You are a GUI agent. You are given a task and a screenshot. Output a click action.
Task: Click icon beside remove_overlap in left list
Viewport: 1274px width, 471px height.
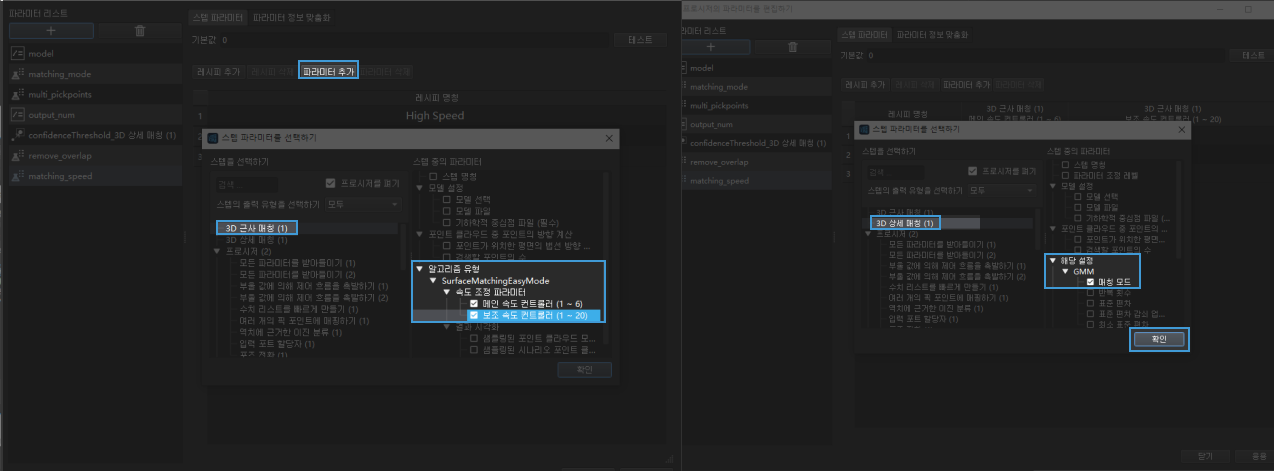[x=17, y=156]
